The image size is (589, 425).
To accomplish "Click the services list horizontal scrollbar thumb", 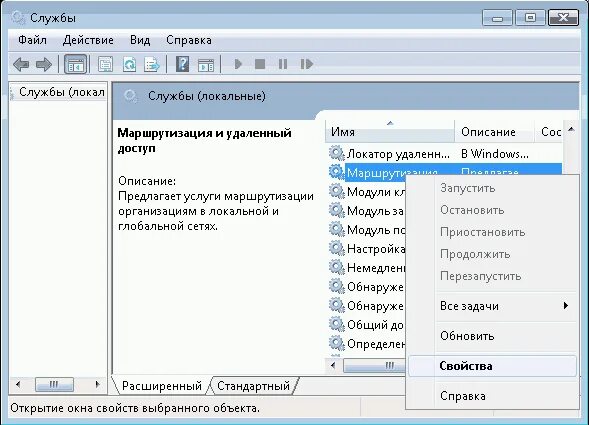I will coord(375,365).
